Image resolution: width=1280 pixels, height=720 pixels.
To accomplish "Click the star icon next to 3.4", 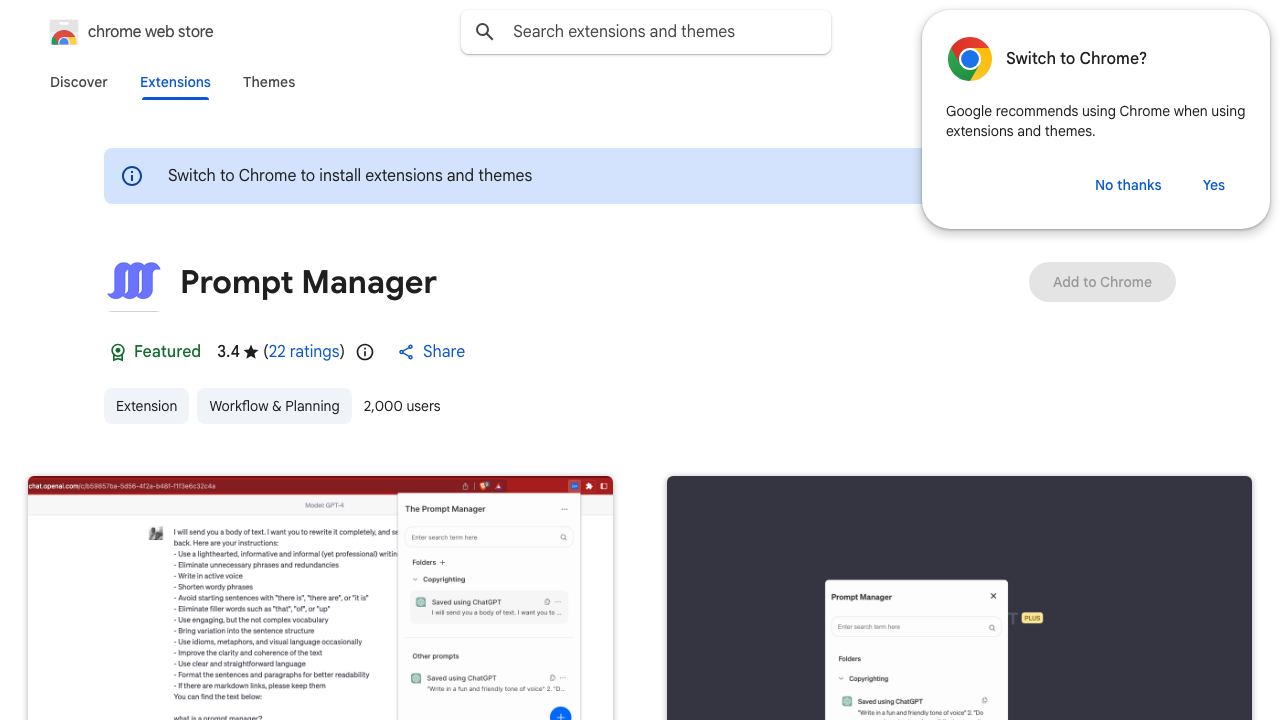I will tap(251, 352).
